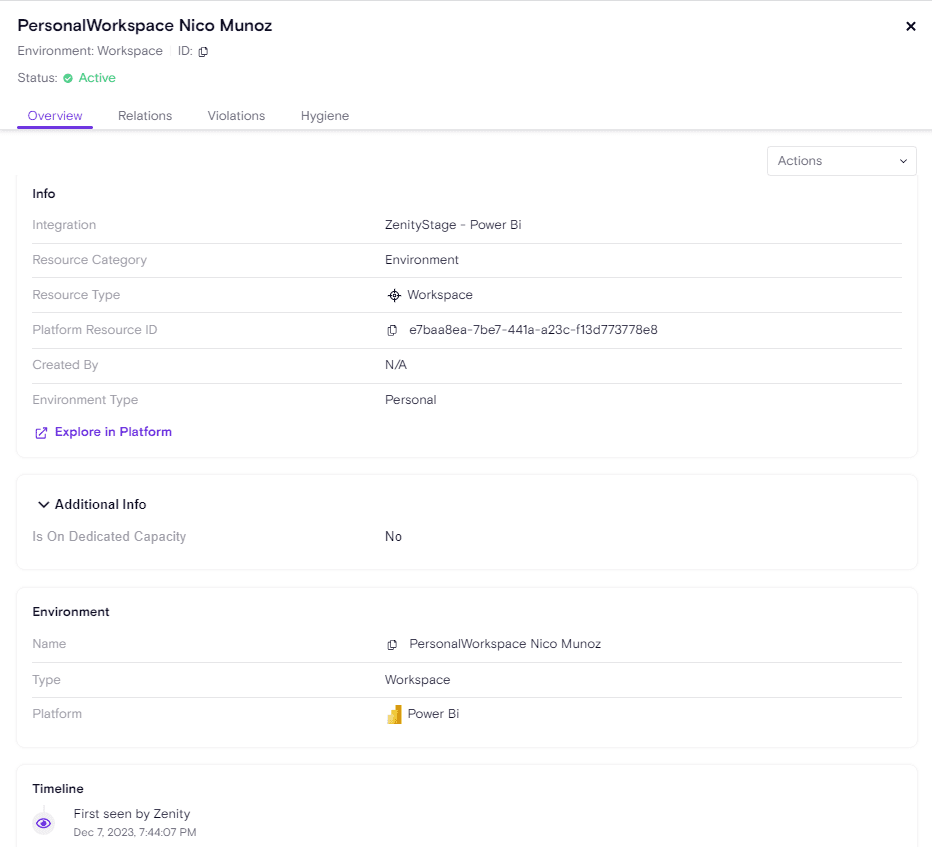Click the eye icon in Timeline

click(x=43, y=823)
